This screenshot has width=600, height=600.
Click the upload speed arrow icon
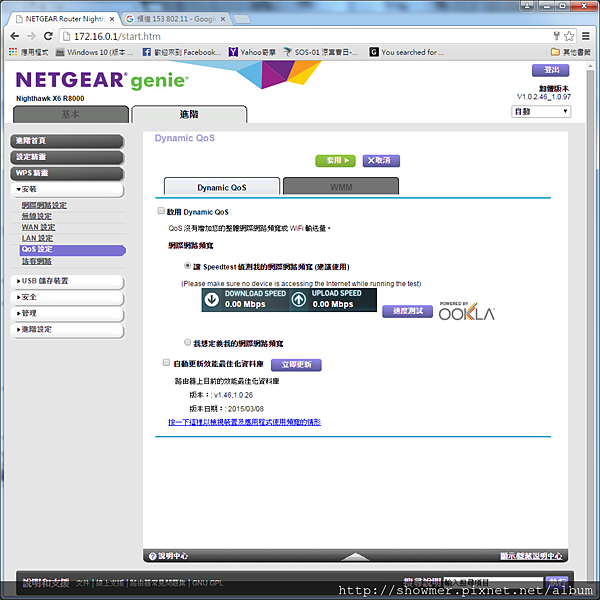click(299, 299)
